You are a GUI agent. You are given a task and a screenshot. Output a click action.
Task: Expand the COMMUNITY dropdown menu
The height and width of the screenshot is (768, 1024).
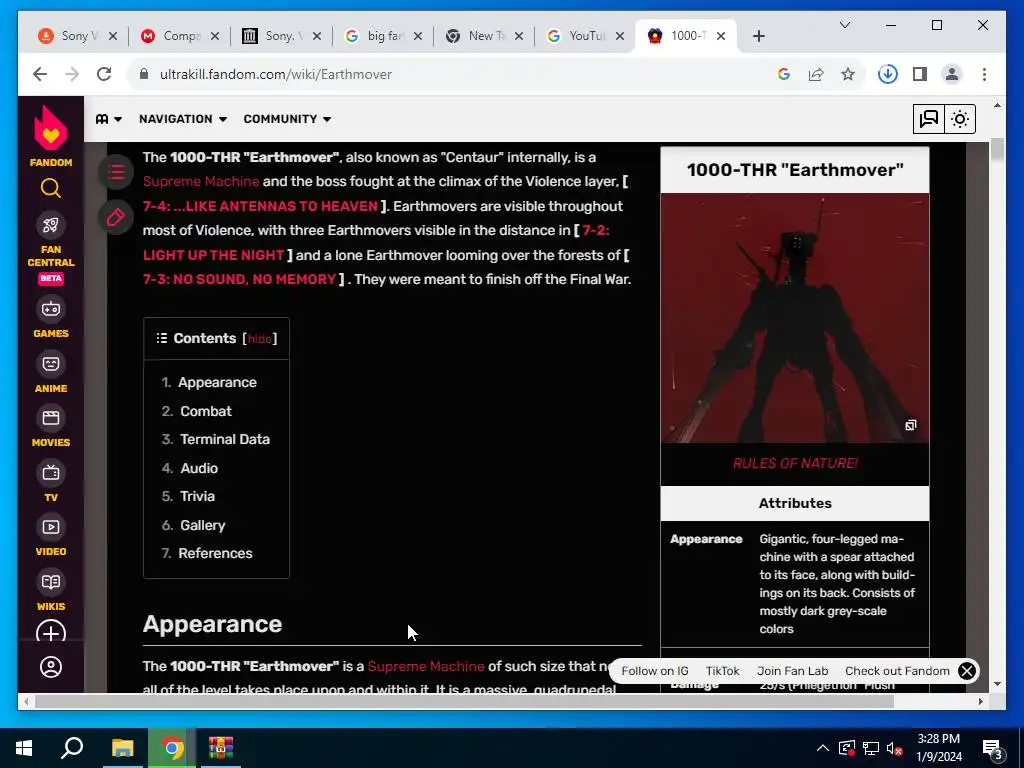tap(287, 119)
